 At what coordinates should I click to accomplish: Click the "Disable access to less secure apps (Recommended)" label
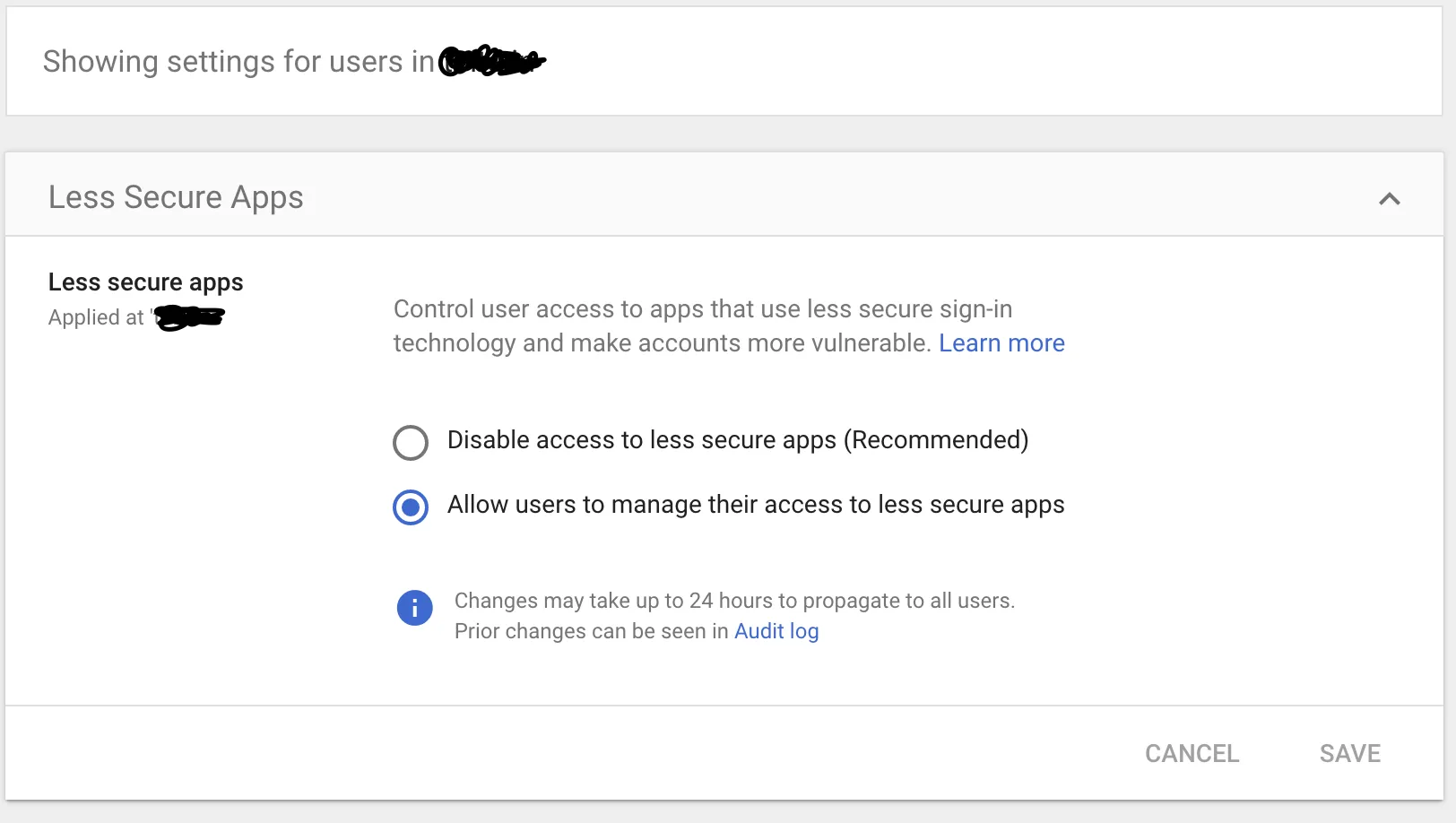pos(737,440)
